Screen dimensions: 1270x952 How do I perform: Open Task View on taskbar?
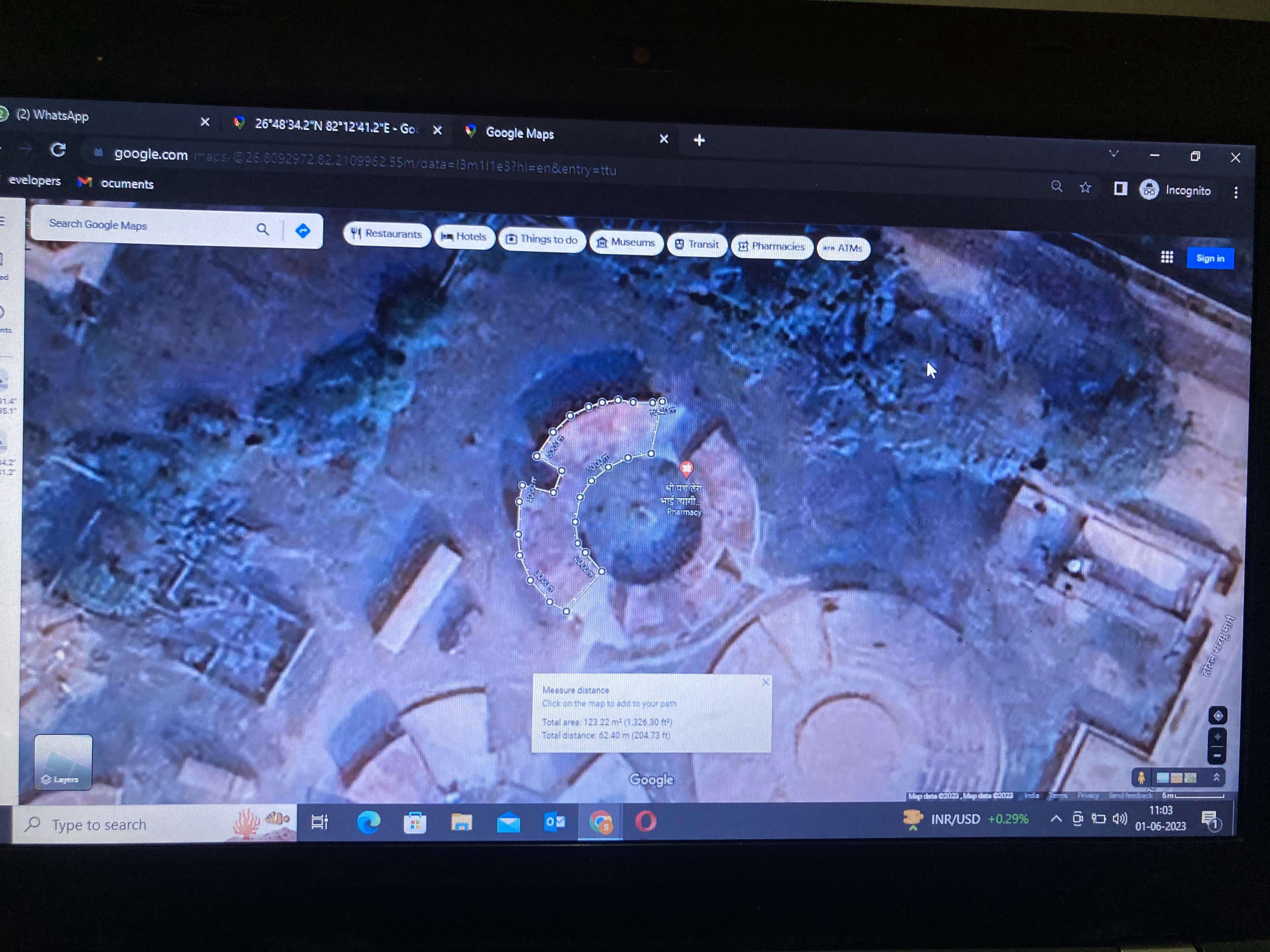coord(320,822)
